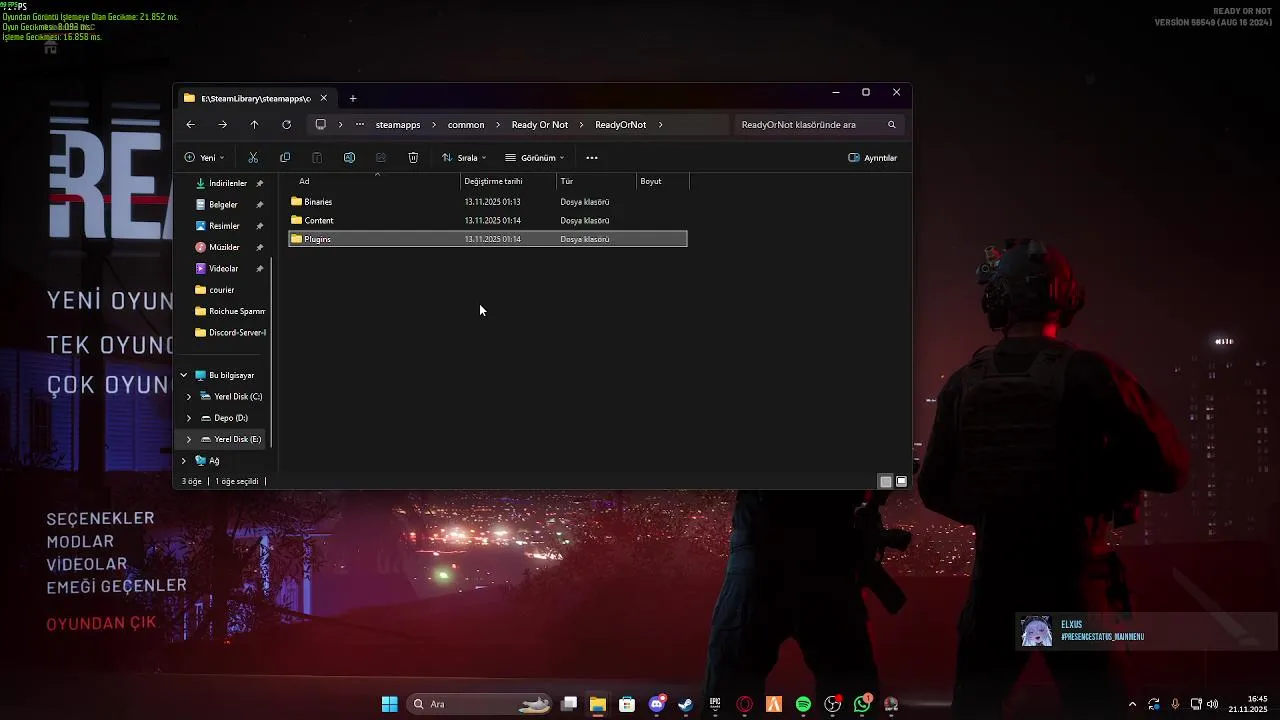Open the courier folder in sidebar
Image resolution: width=1280 pixels, height=720 pixels.
[x=221, y=290]
